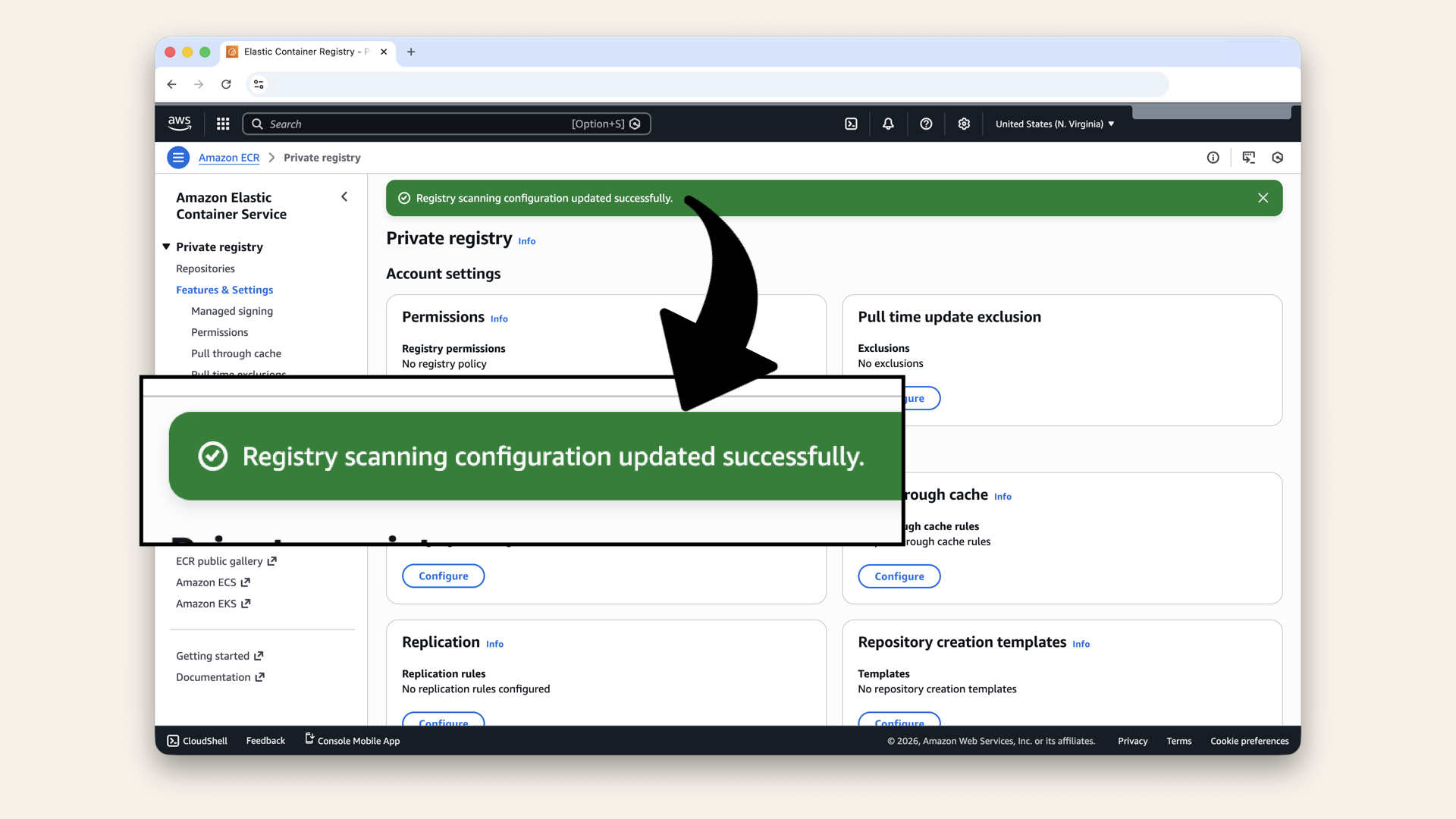The width and height of the screenshot is (1456, 819).
Task: Open the notifications bell
Action: tap(887, 124)
